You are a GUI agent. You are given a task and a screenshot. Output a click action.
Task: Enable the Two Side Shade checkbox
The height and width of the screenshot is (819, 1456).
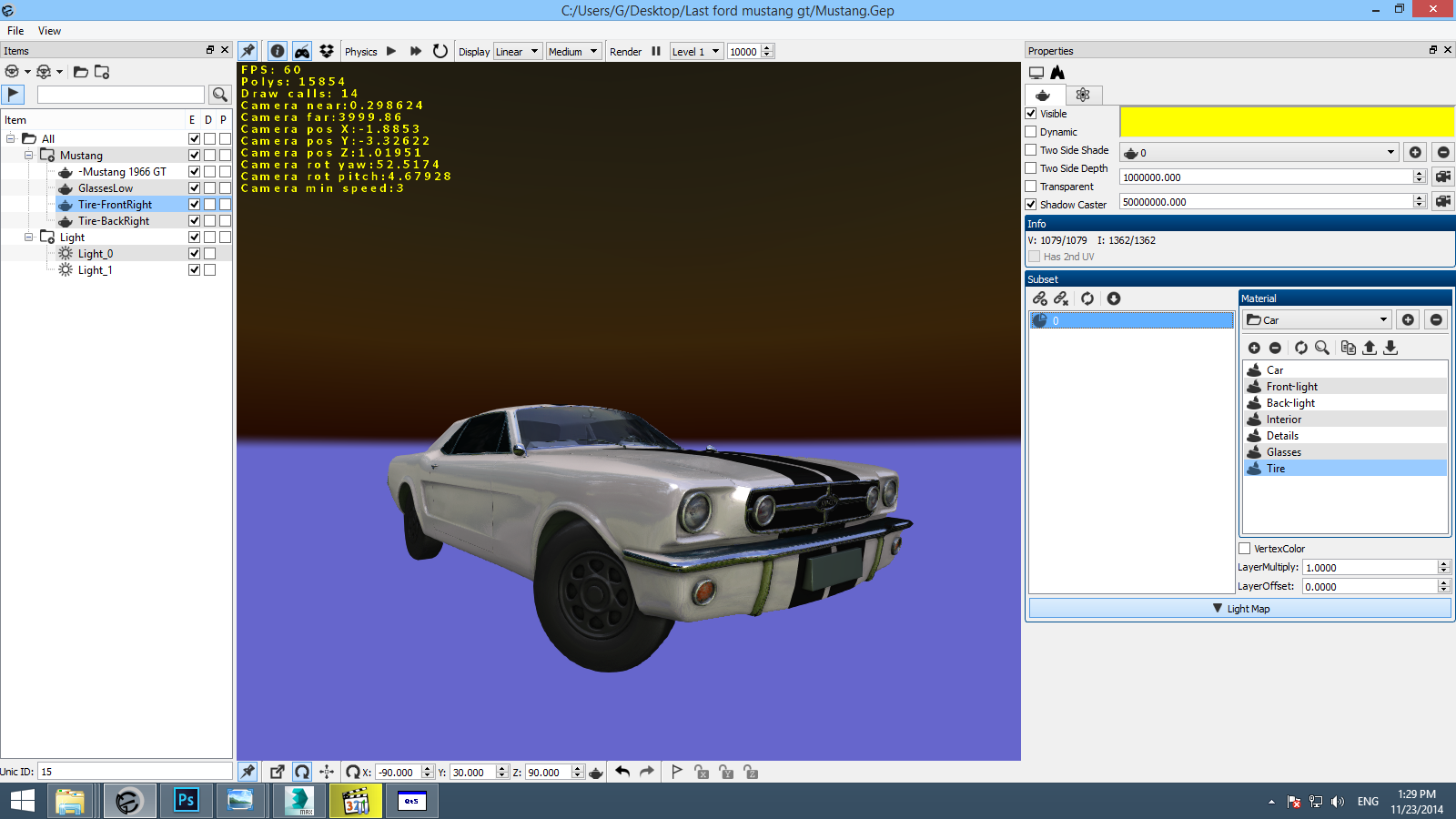pyautogui.click(x=1031, y=150)
